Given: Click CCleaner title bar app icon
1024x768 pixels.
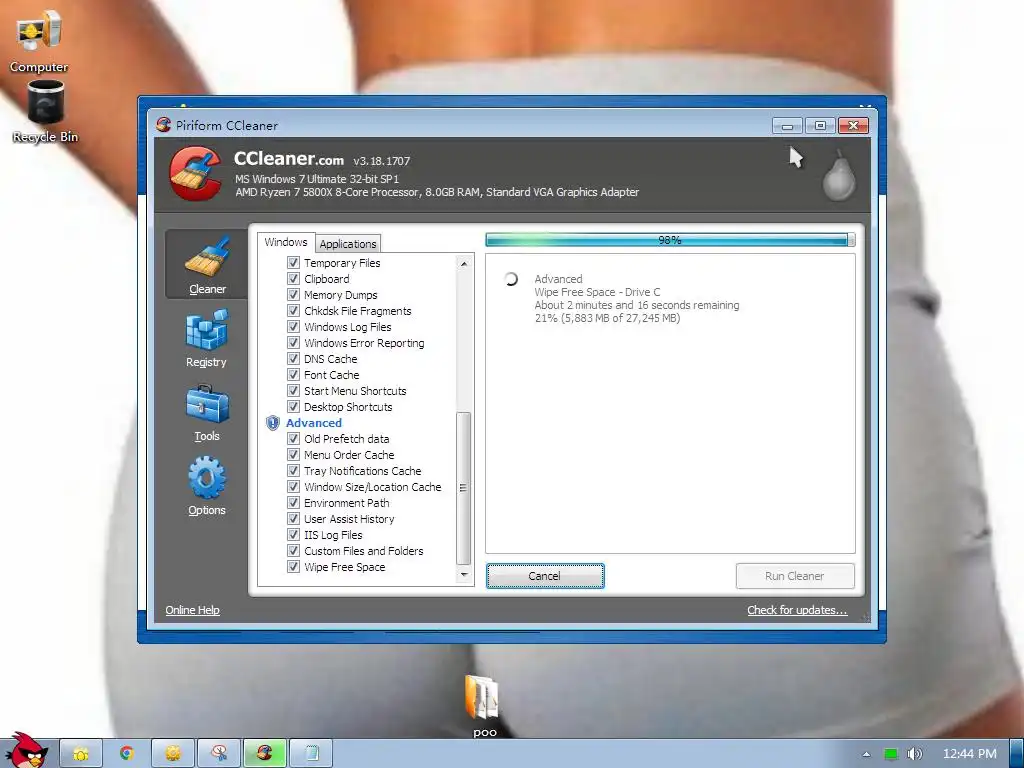Looking at the screenshot, I should (x=163, y=125).
